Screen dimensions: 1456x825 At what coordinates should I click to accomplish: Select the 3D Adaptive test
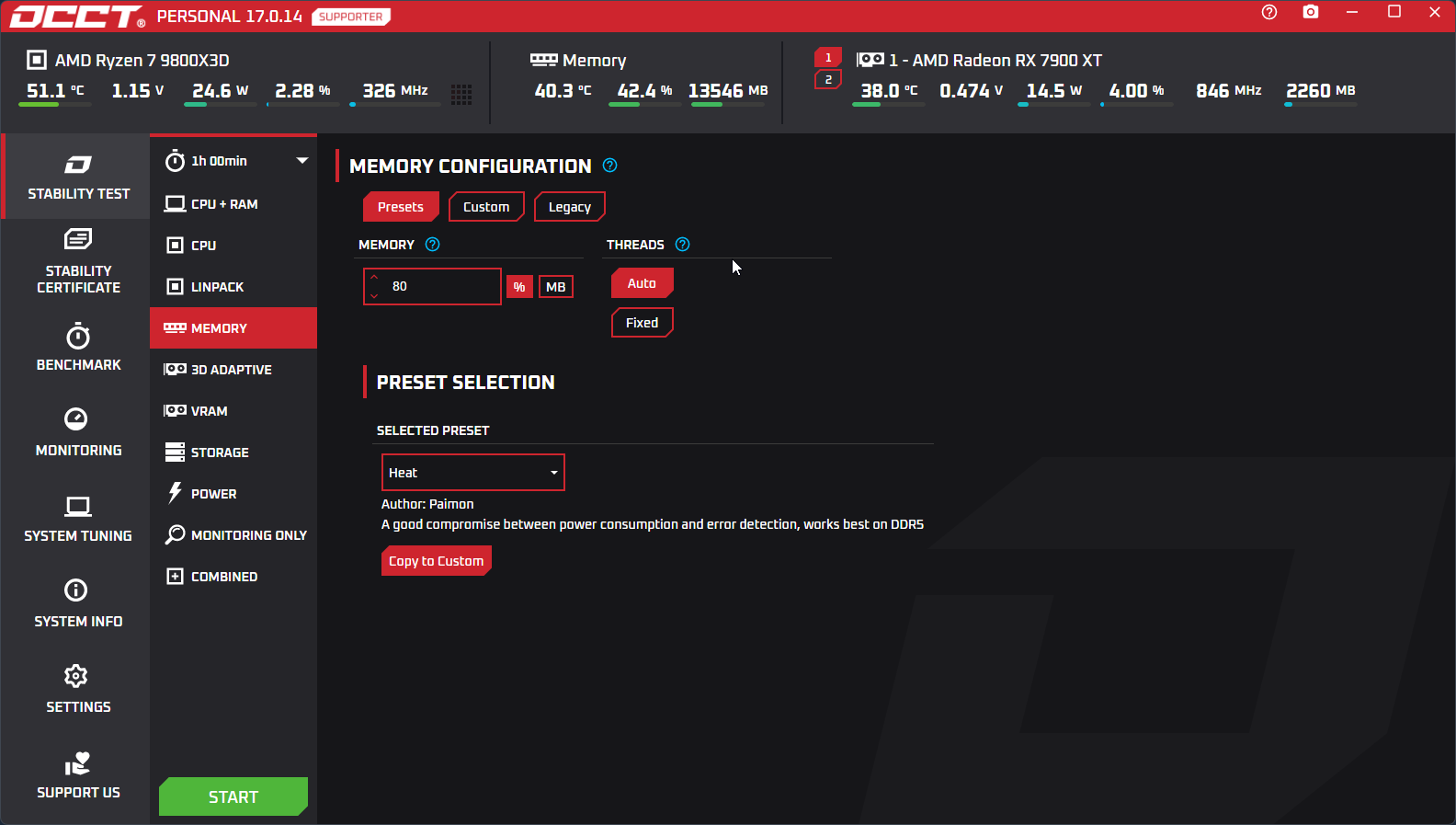(233, 370)
